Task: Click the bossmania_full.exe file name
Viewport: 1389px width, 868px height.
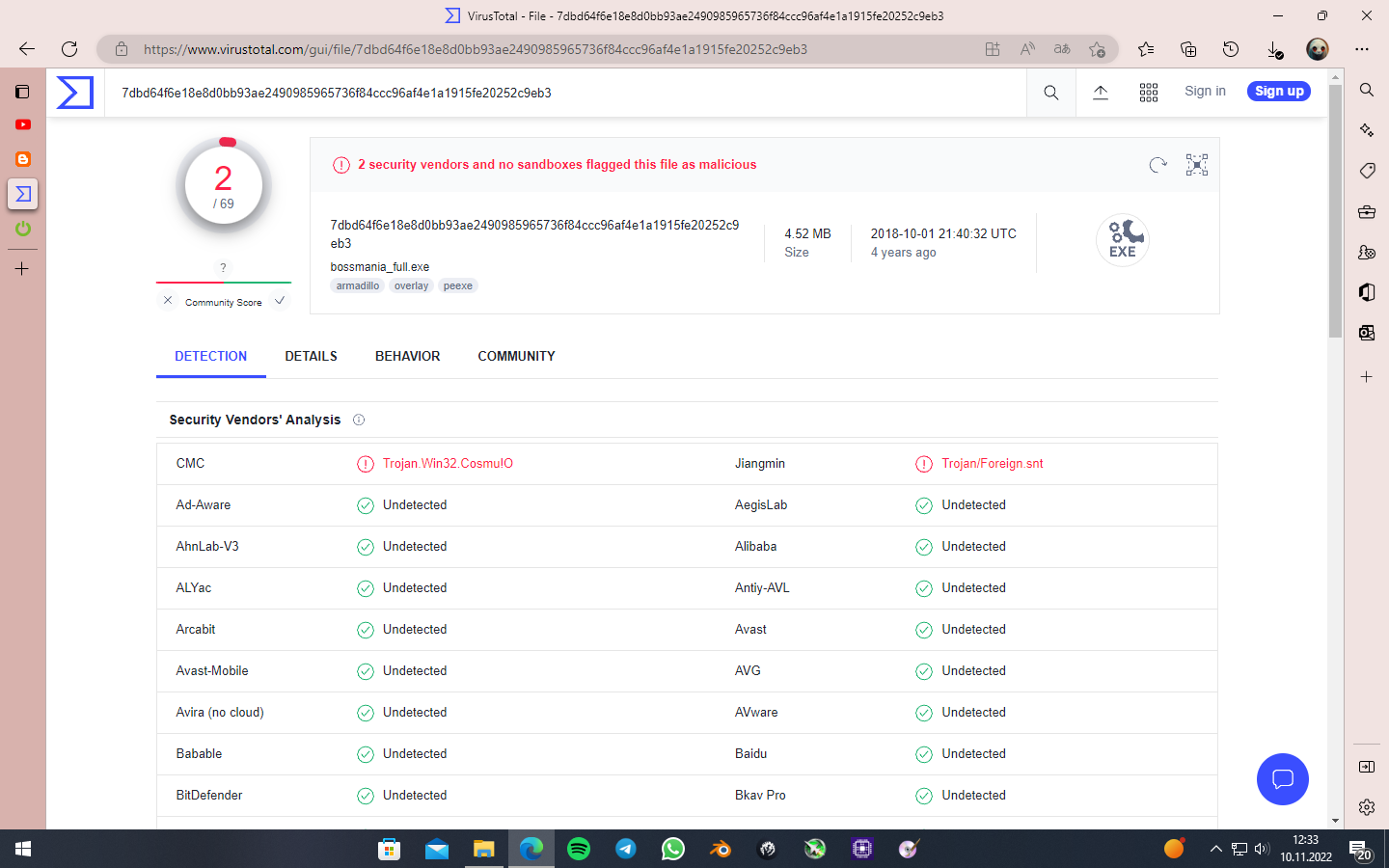Action: point(380,267)
